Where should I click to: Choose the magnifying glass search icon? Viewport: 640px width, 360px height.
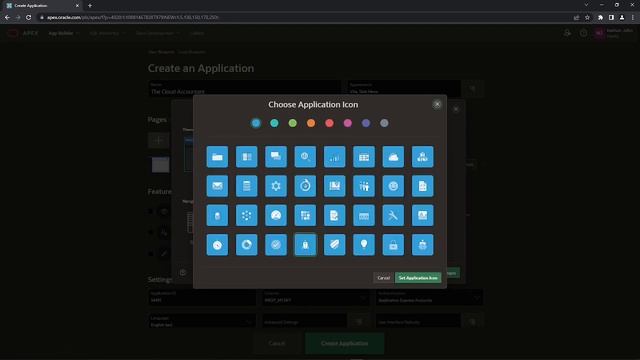pyautogui.click(x=305, y=157)
